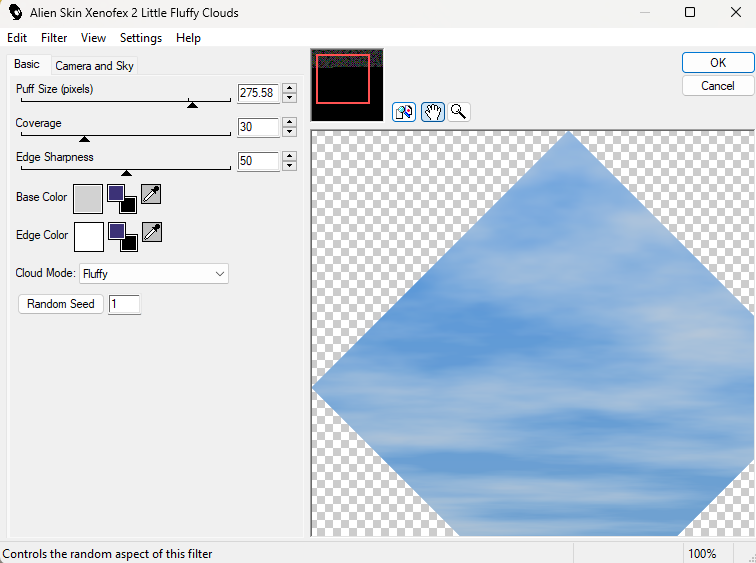The image size is (756, 563).
Task: Close the Little Fluffy Clouds window
Action: point(736,12)
